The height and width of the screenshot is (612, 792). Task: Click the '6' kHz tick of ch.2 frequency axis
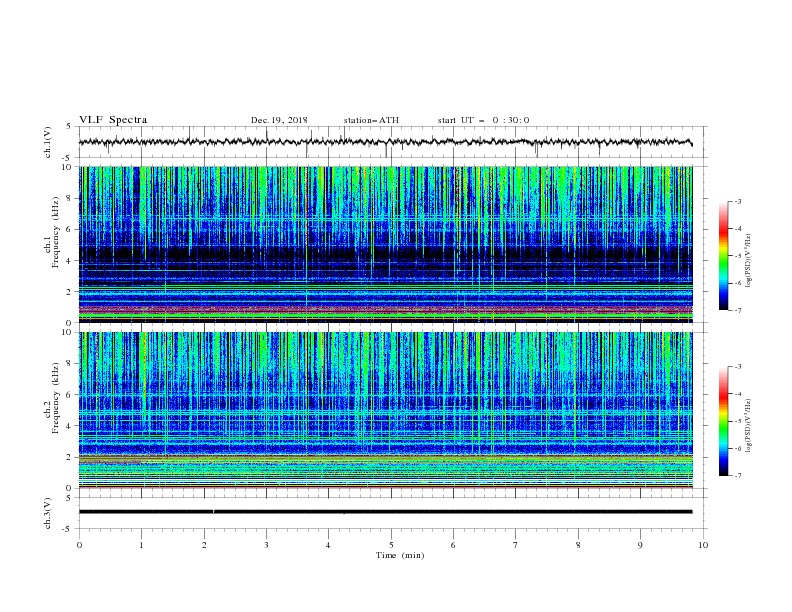click(70, 394)
